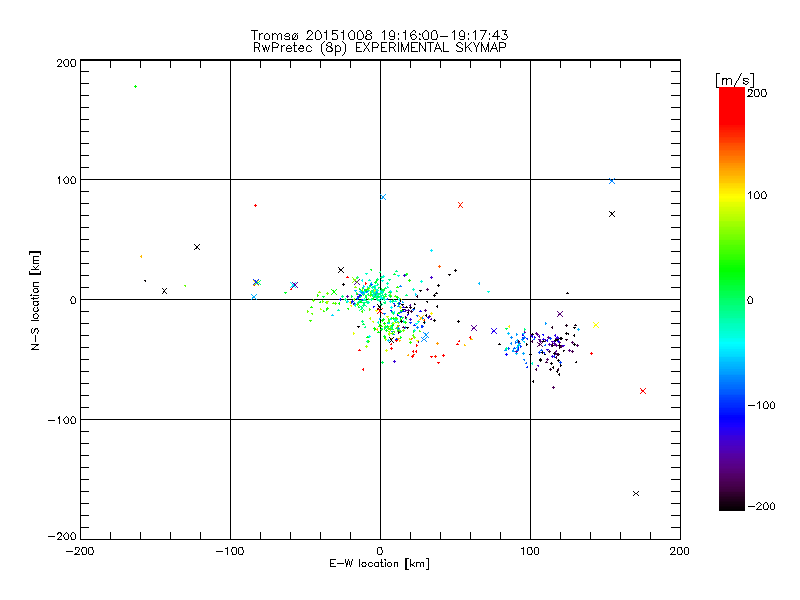This screenshot has height=600, width=800.
Task: Click the y-axis tick label '100'
Action: (66, 181)
